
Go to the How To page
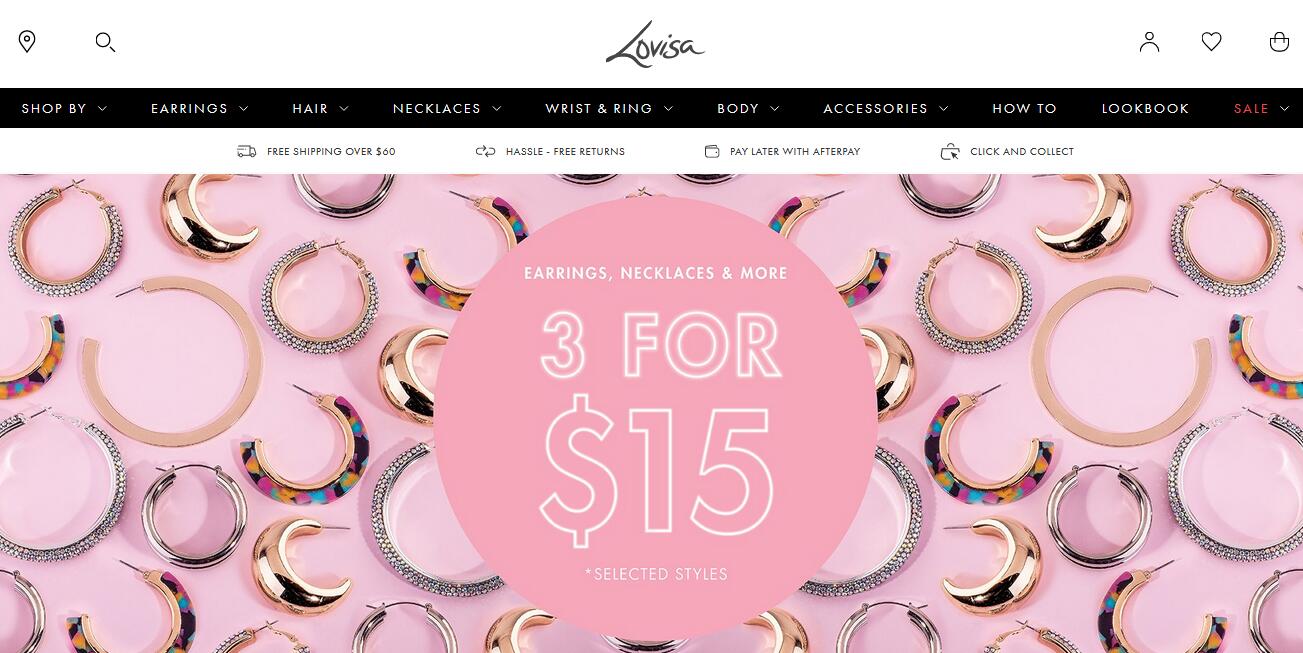point(1024,108)
